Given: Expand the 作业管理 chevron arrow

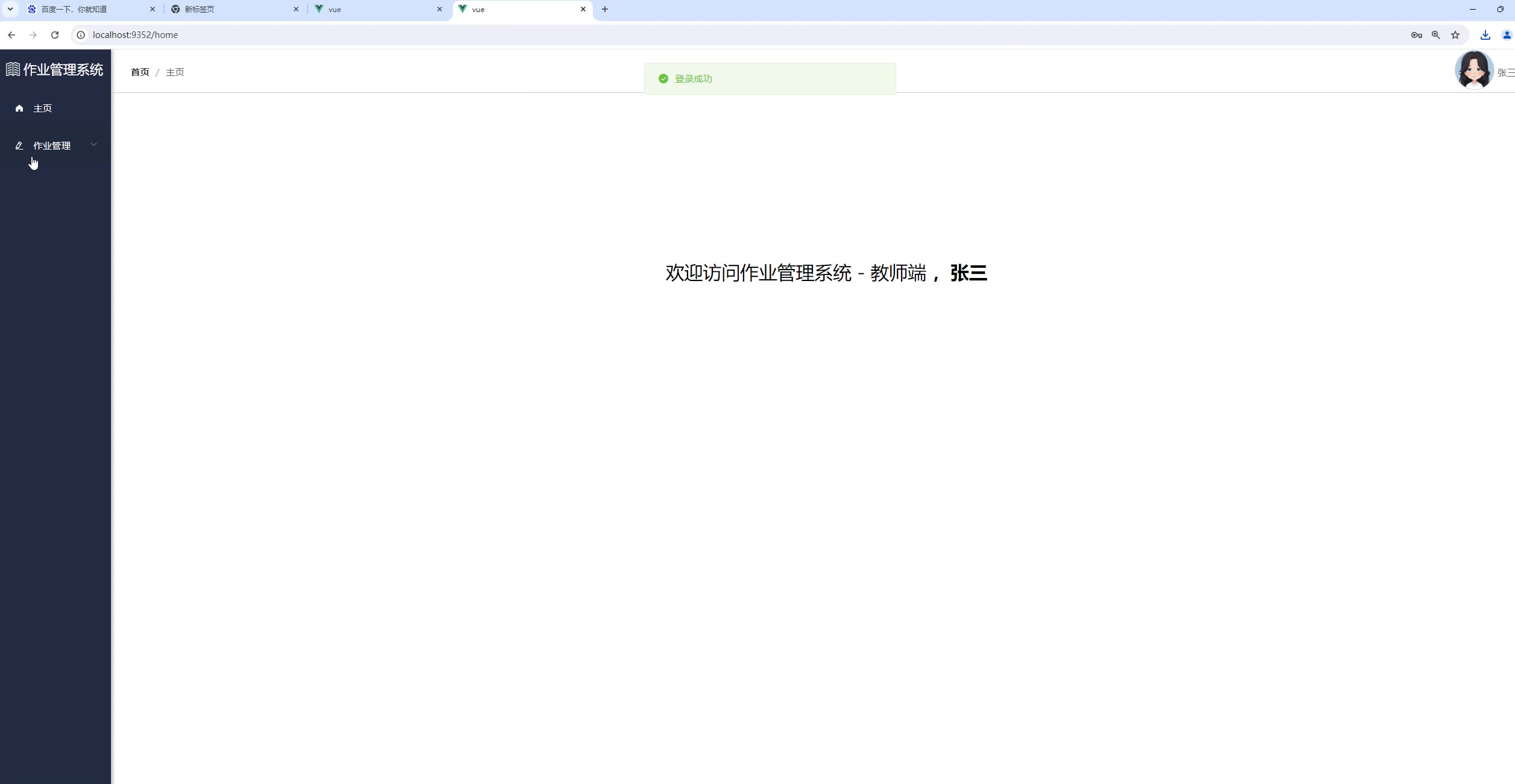Looking at the screenshot, I should click(x=93, y=145).
